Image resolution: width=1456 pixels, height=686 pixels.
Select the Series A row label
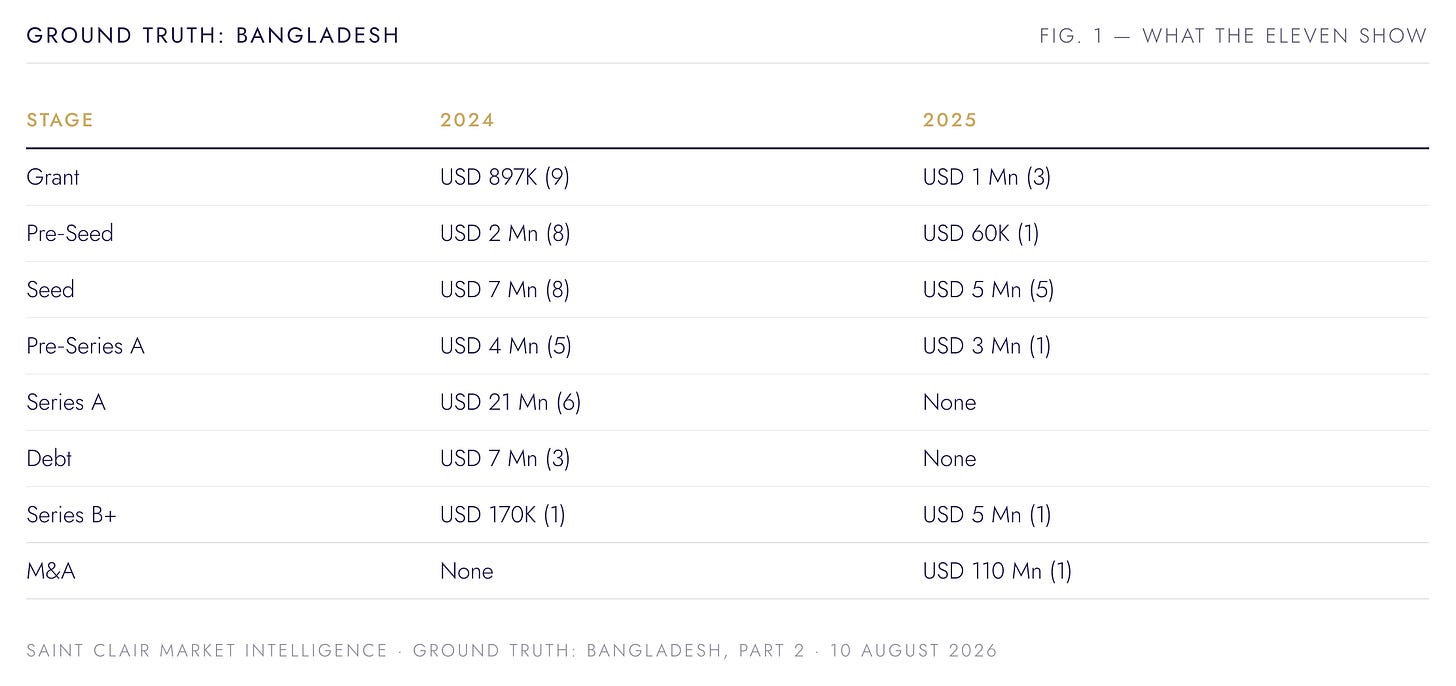click(x=66, y=402)
